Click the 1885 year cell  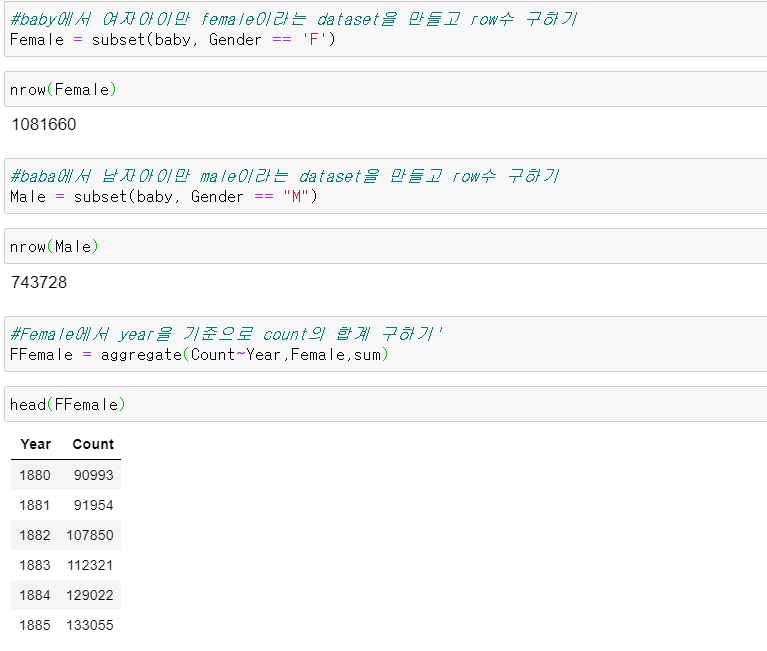[35, 625]
